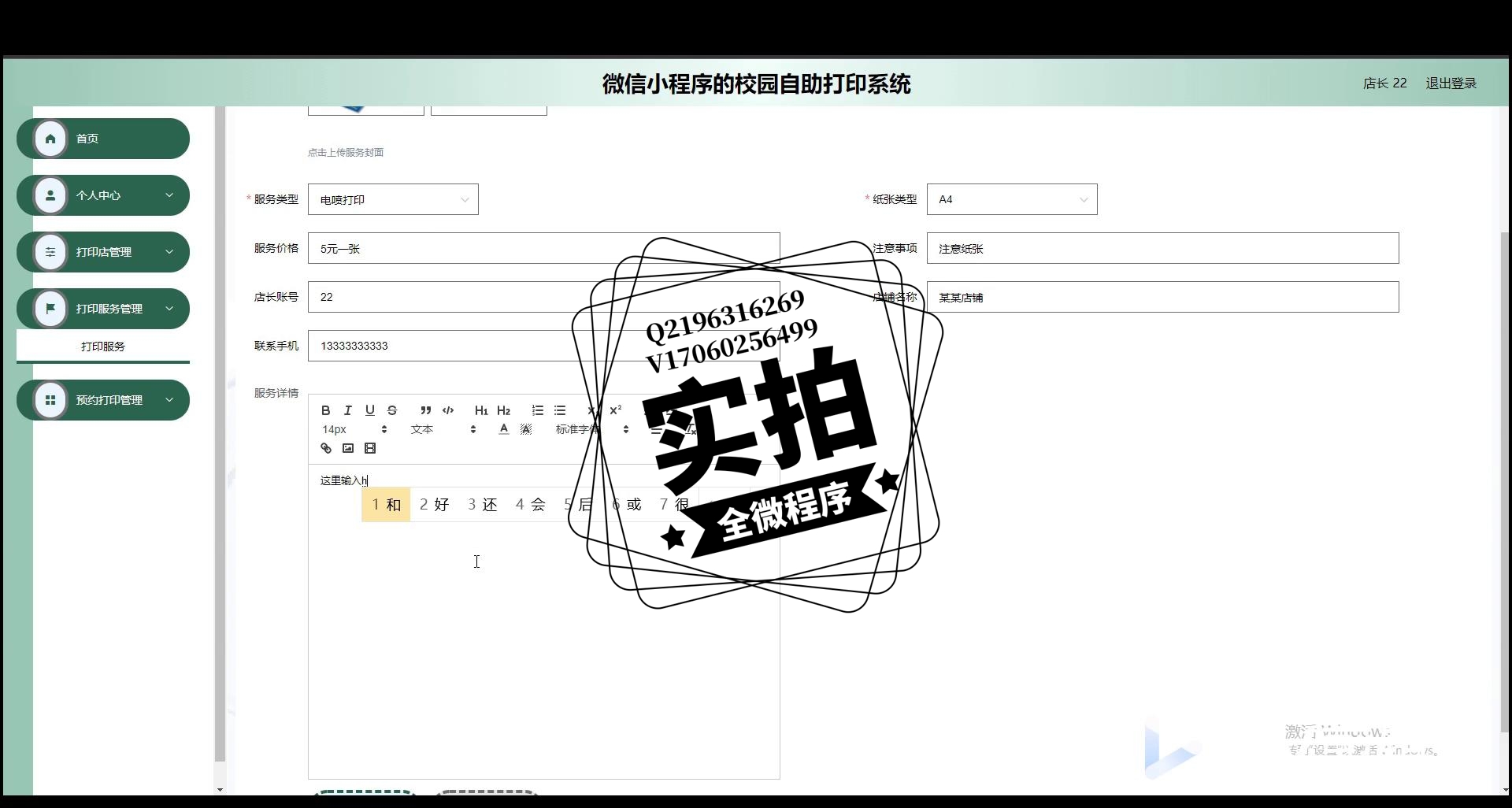Go to 首页 in the sidebar
This screenshot has height=808, width=1512.
point(103,139)
